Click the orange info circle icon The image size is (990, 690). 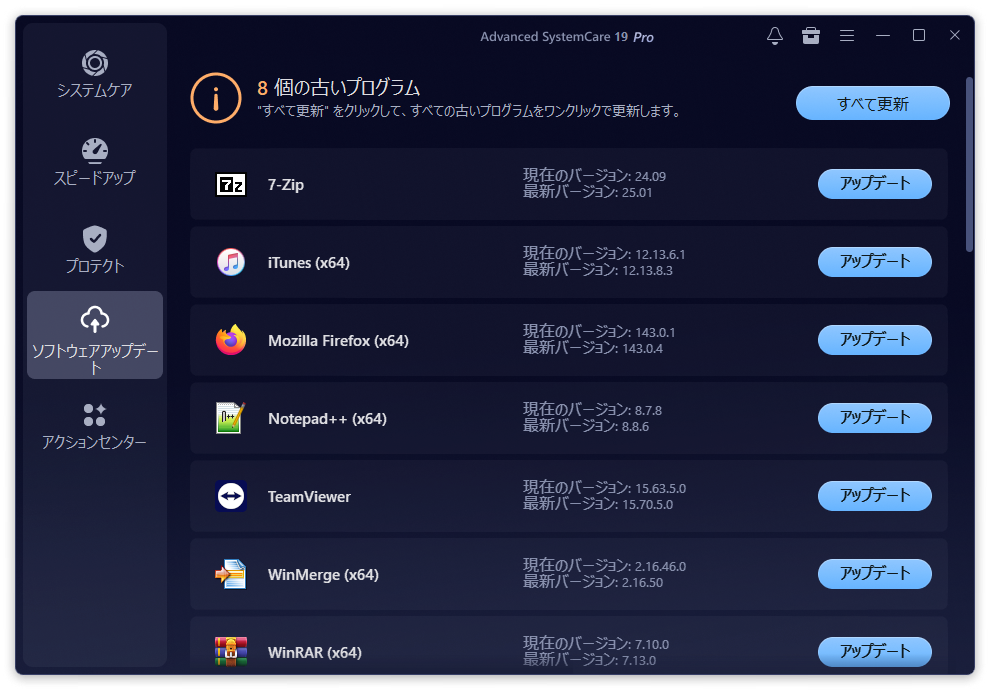click(x=216, y=98)
